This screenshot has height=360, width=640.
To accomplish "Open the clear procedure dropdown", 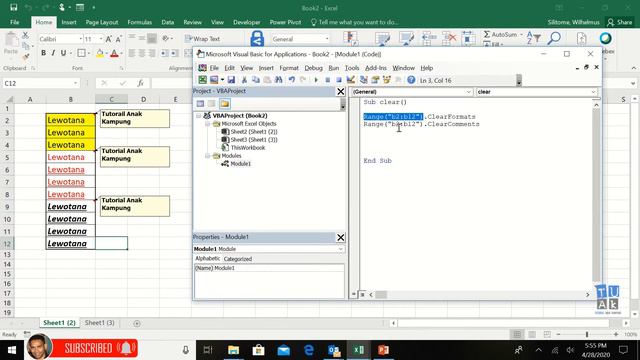I will (x=593, y=92).
